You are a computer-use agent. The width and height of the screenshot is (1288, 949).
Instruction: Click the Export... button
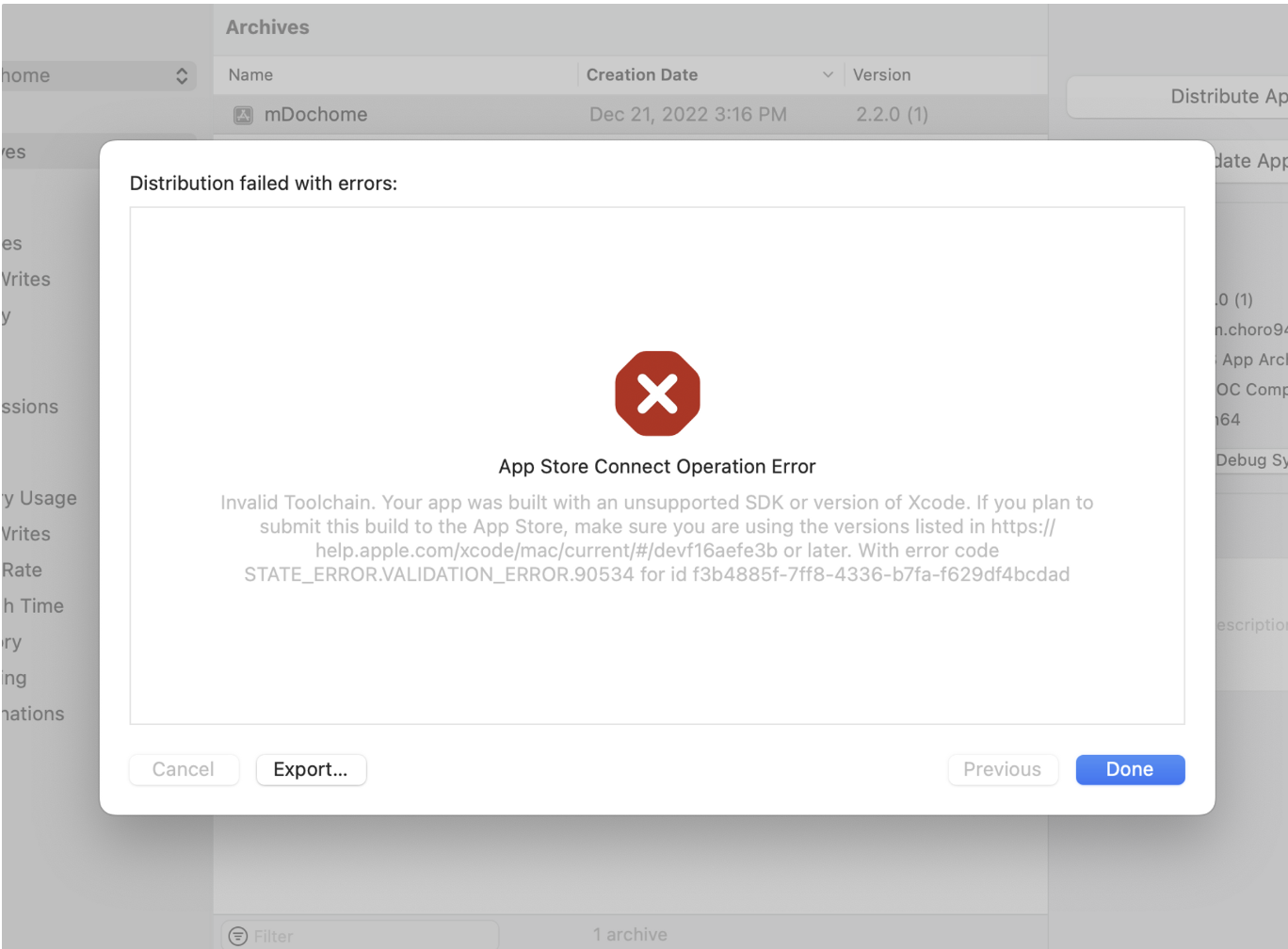pyautogui.click(x=311, y=769)
